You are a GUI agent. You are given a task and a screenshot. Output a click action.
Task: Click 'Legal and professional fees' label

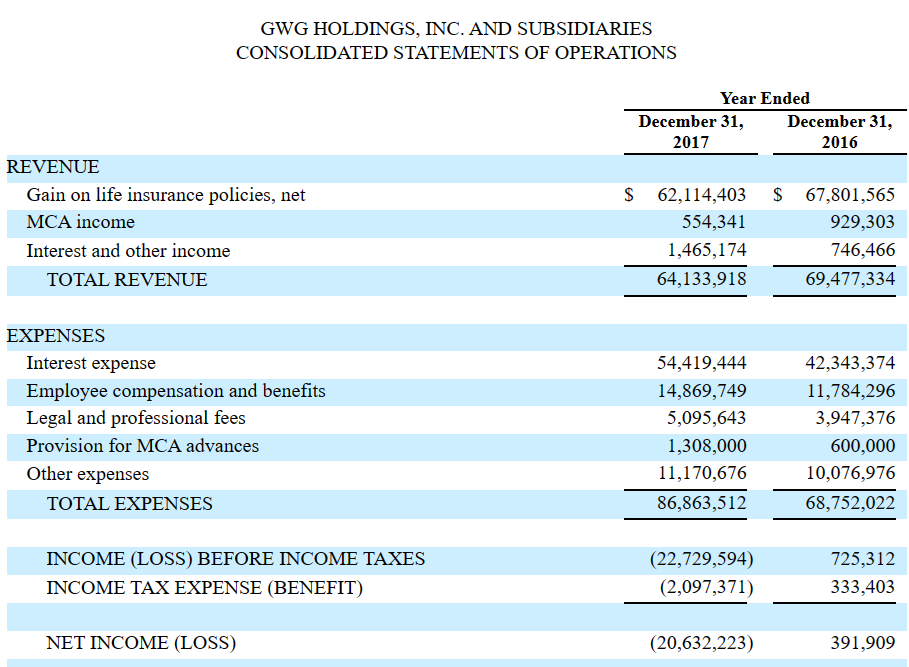(136, 418)
